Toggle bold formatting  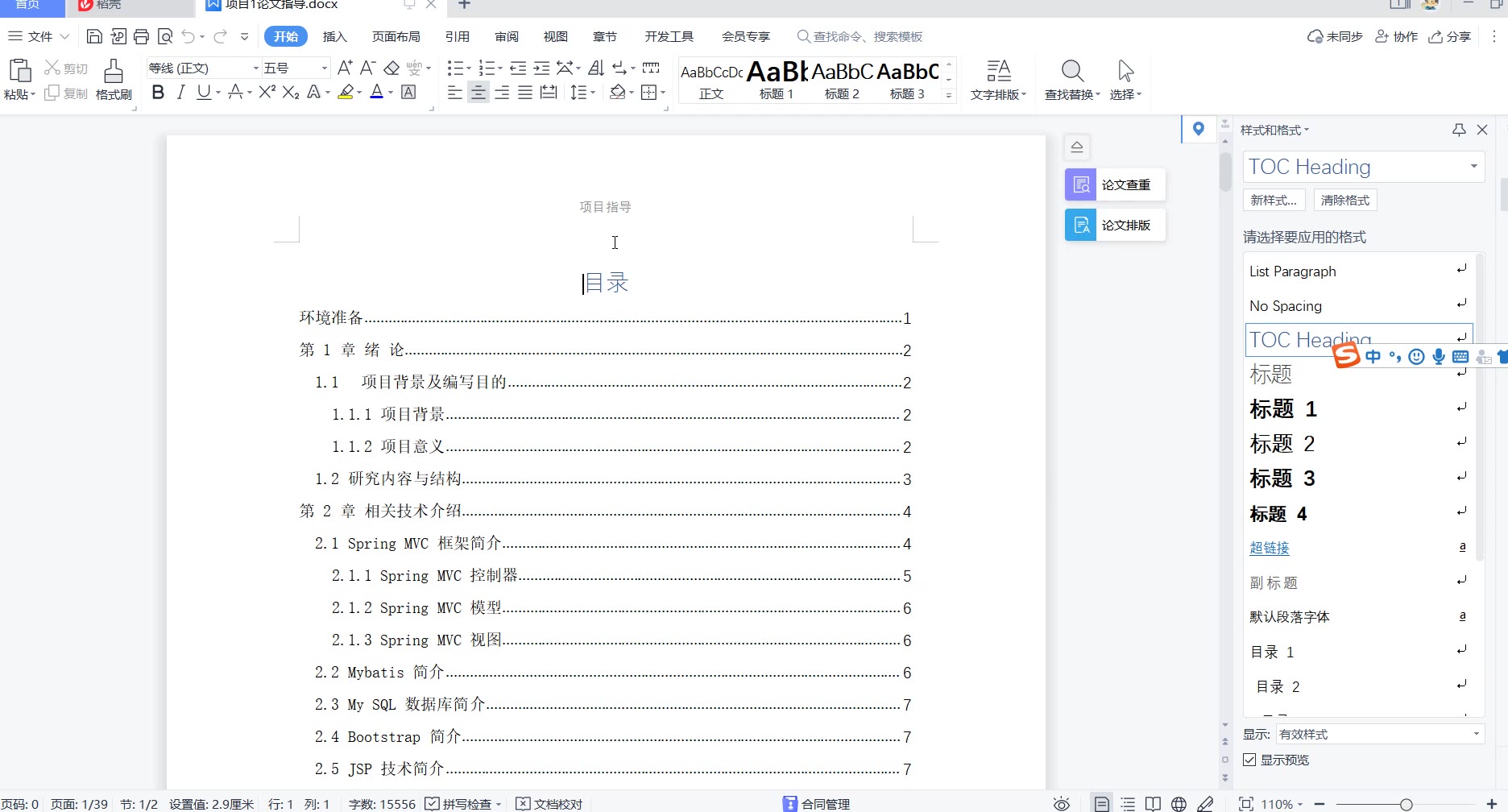(158, 93)
